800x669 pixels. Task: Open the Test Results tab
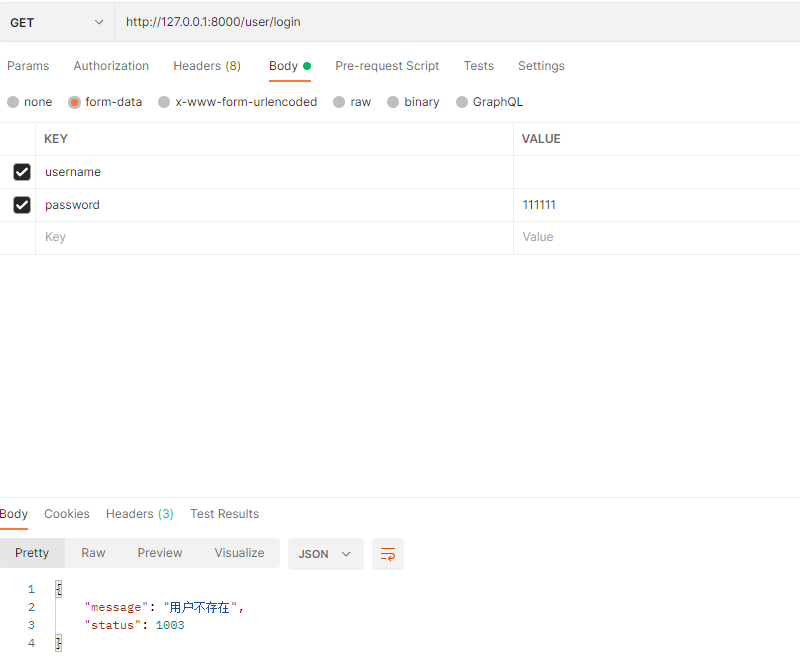224,514
